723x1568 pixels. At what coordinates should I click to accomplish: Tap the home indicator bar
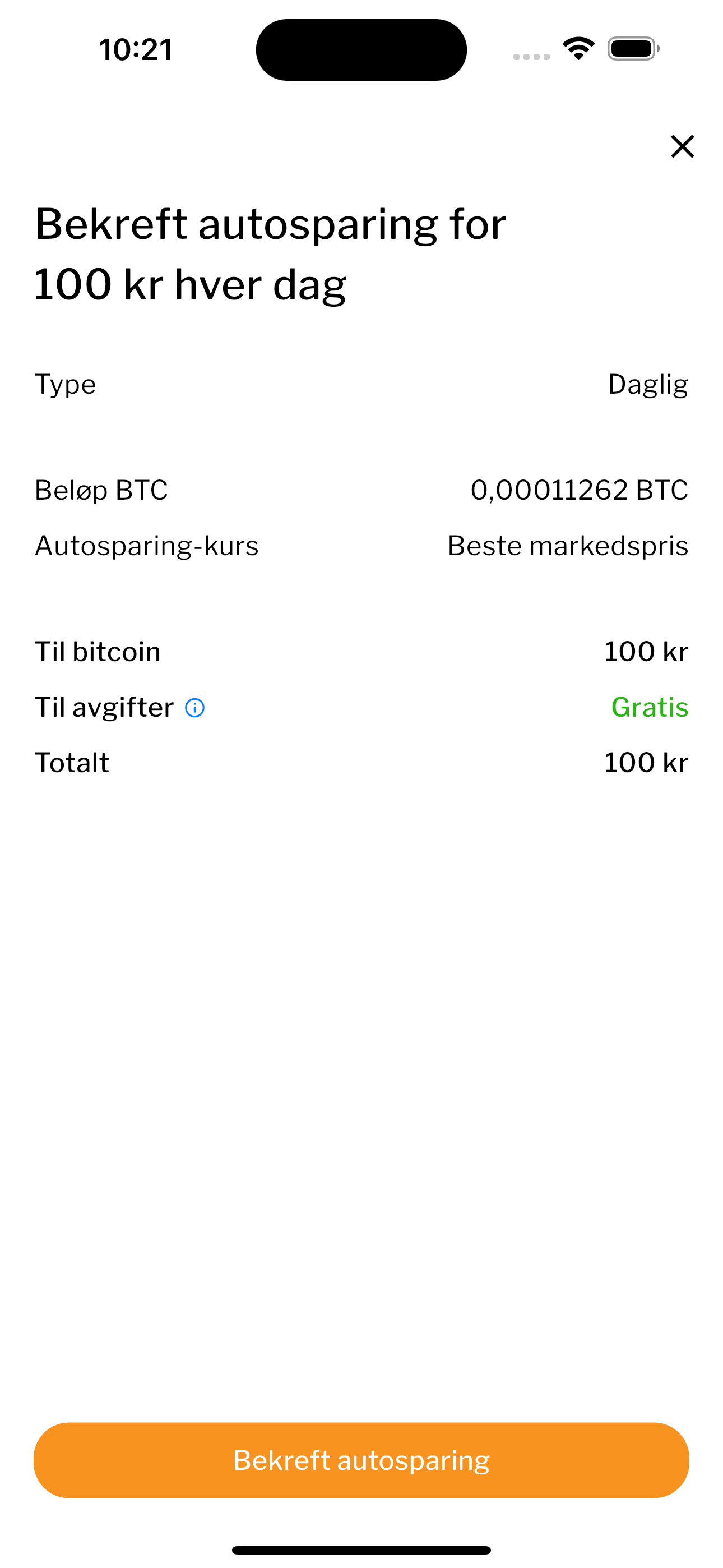tap(361, 1549)
